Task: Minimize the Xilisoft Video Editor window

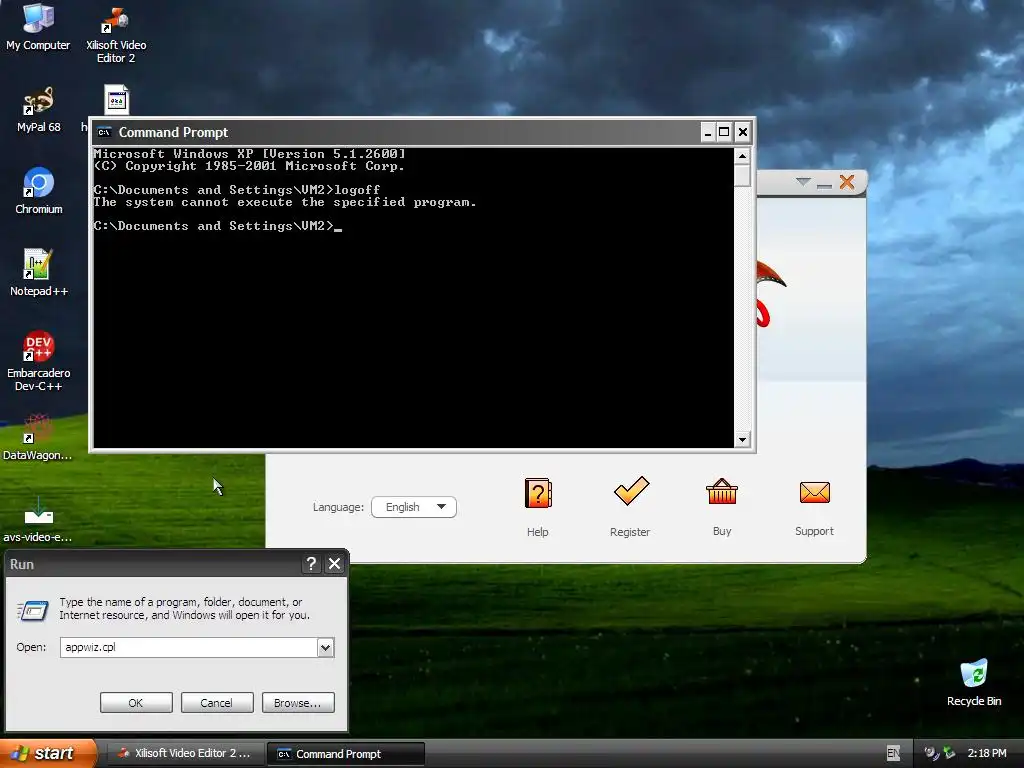Action: point(824,185)
